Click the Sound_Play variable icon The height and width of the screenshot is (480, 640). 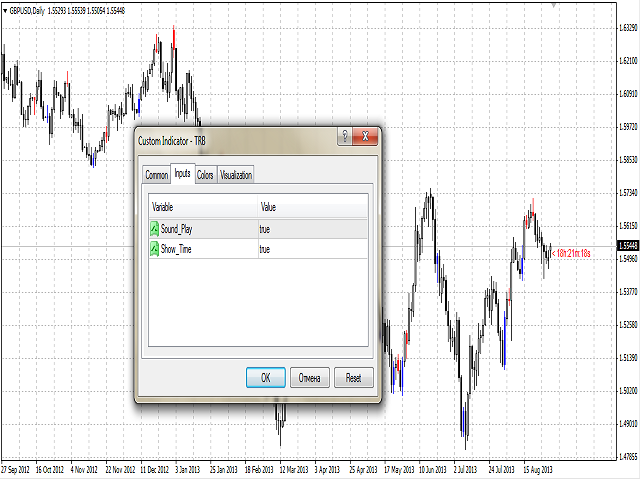154,229
